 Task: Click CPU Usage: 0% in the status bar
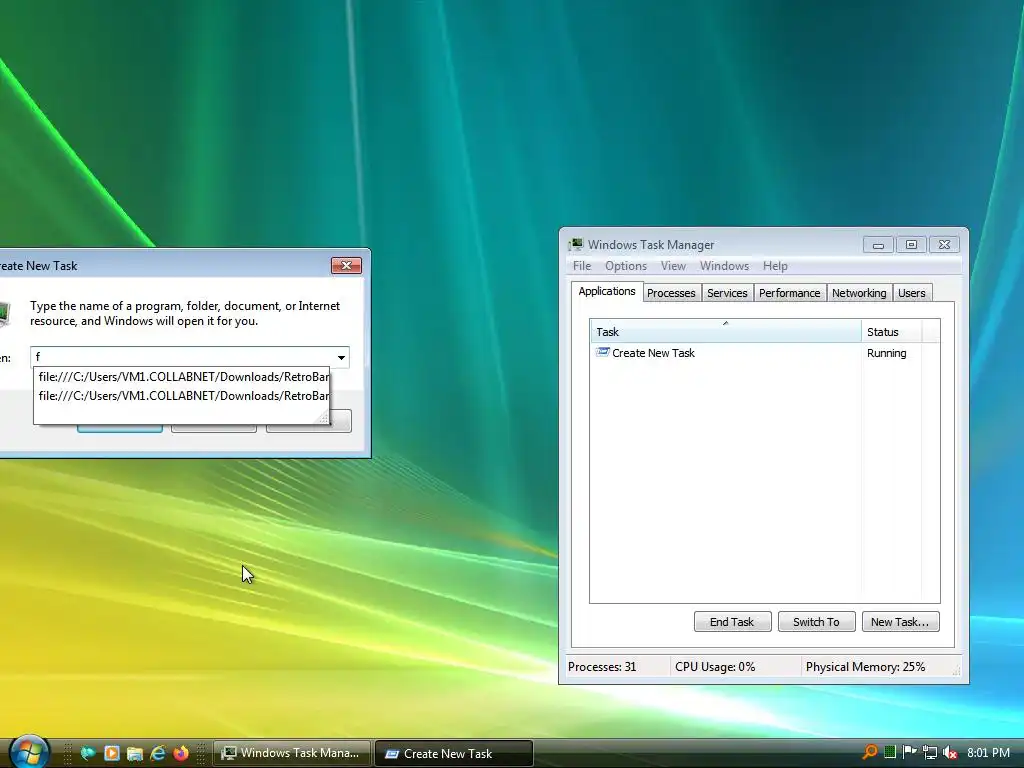(x=715, y=667)
